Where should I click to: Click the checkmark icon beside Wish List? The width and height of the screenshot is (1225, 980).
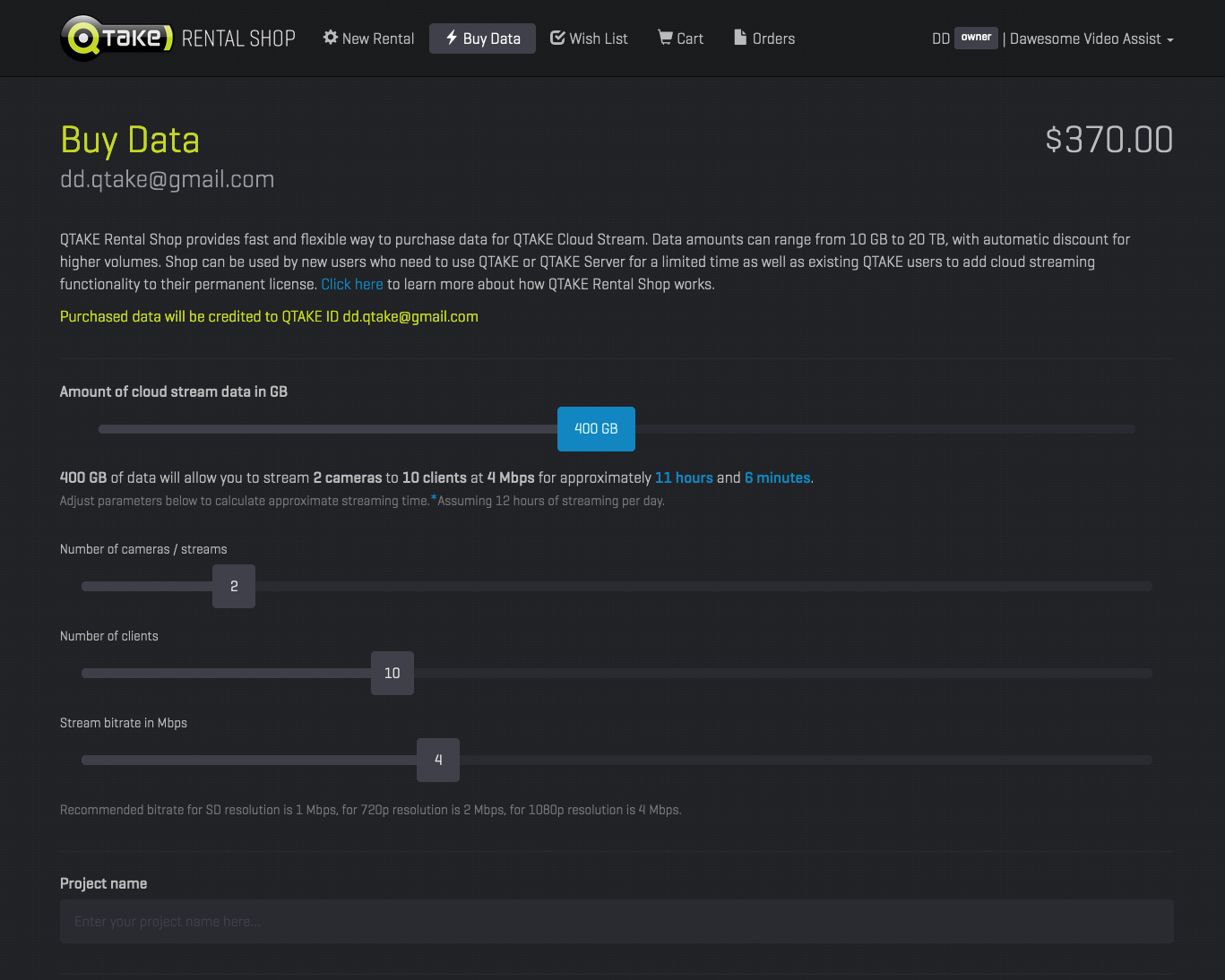coord(557,38)
